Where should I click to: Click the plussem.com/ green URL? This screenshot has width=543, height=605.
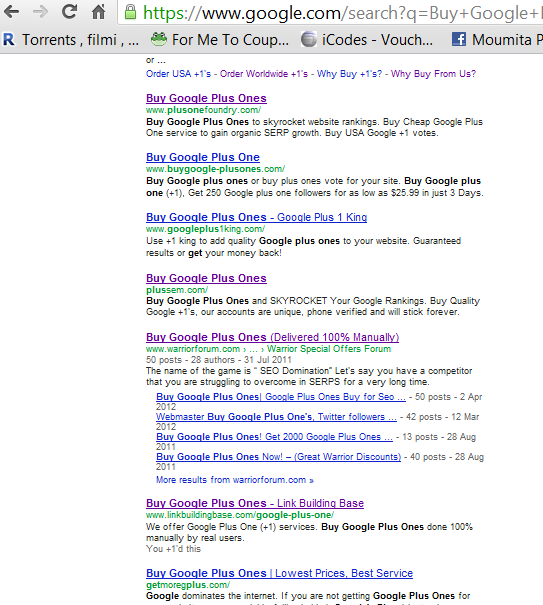pos(177,290)
